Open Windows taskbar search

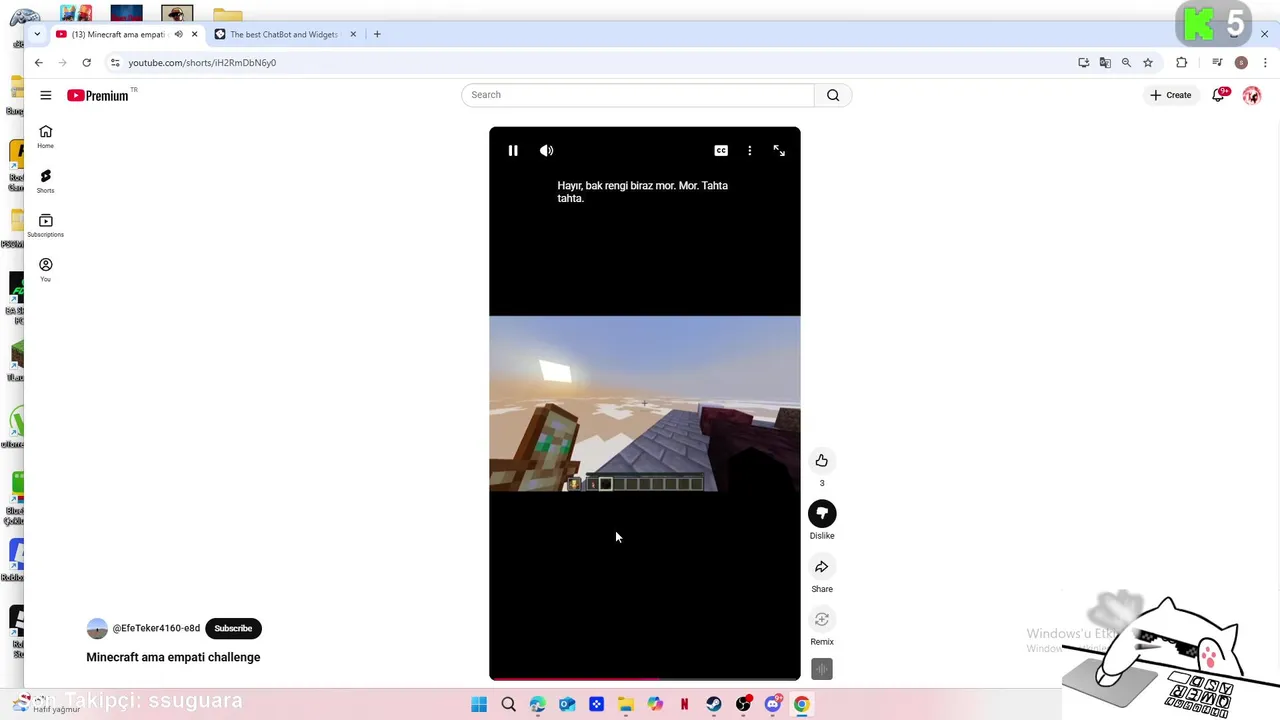coord(508,705)
